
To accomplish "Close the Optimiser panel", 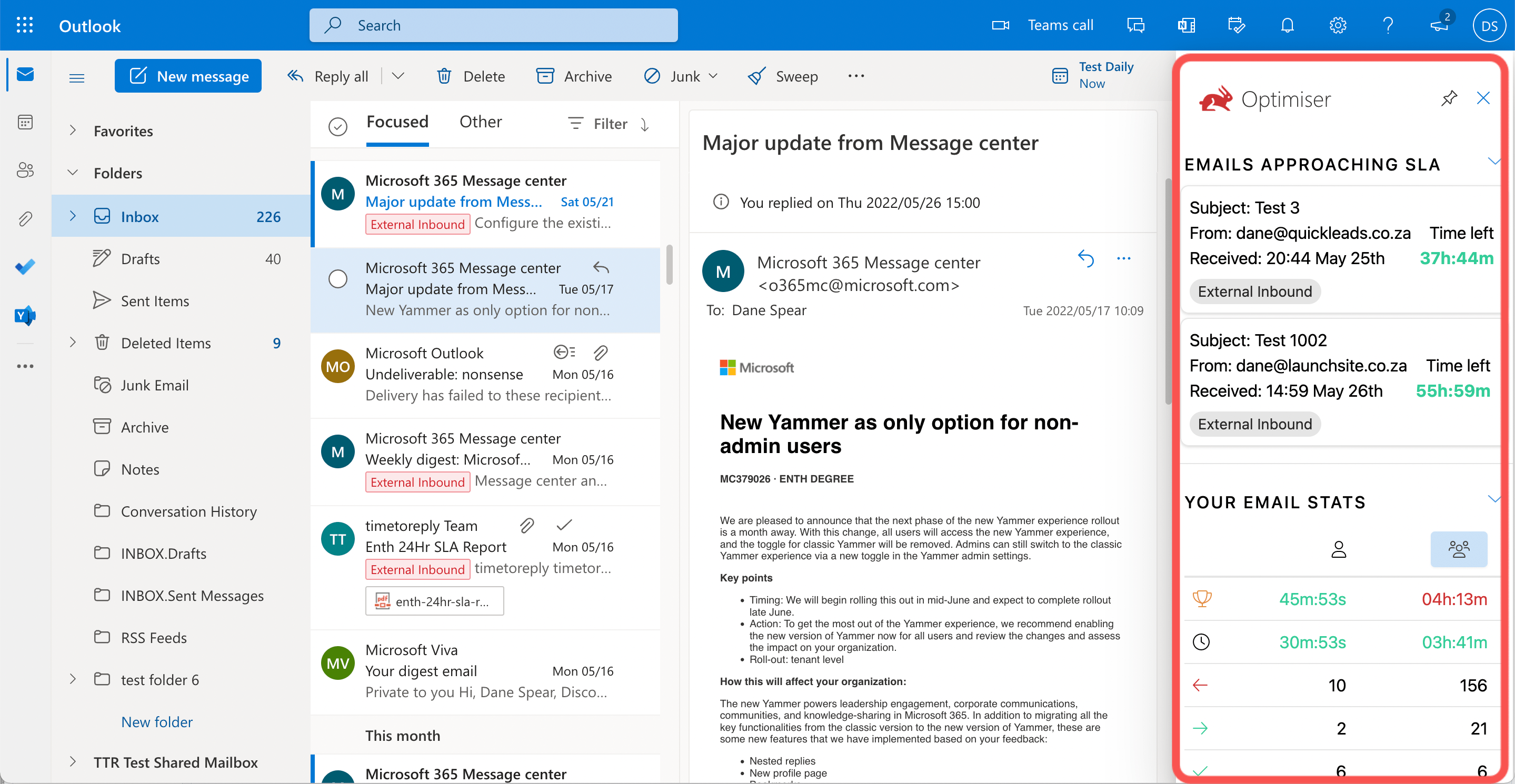I will click(1483, 97).
